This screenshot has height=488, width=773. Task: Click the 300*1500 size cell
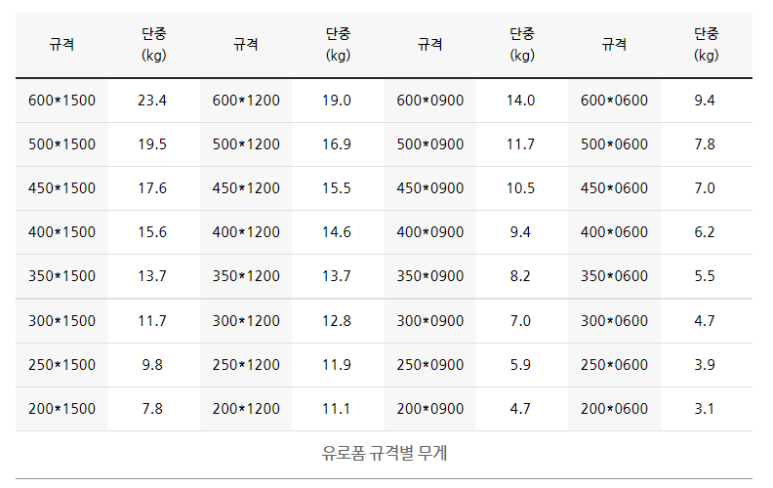coord(62,321)
